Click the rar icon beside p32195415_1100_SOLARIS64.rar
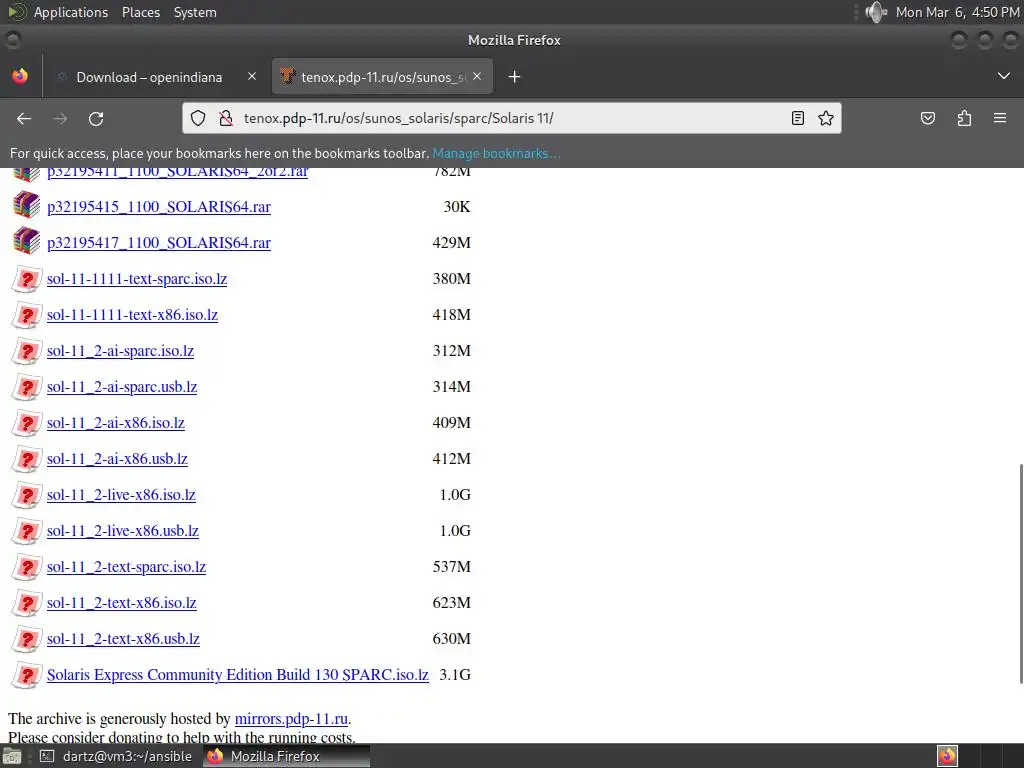 click(27, 205)
